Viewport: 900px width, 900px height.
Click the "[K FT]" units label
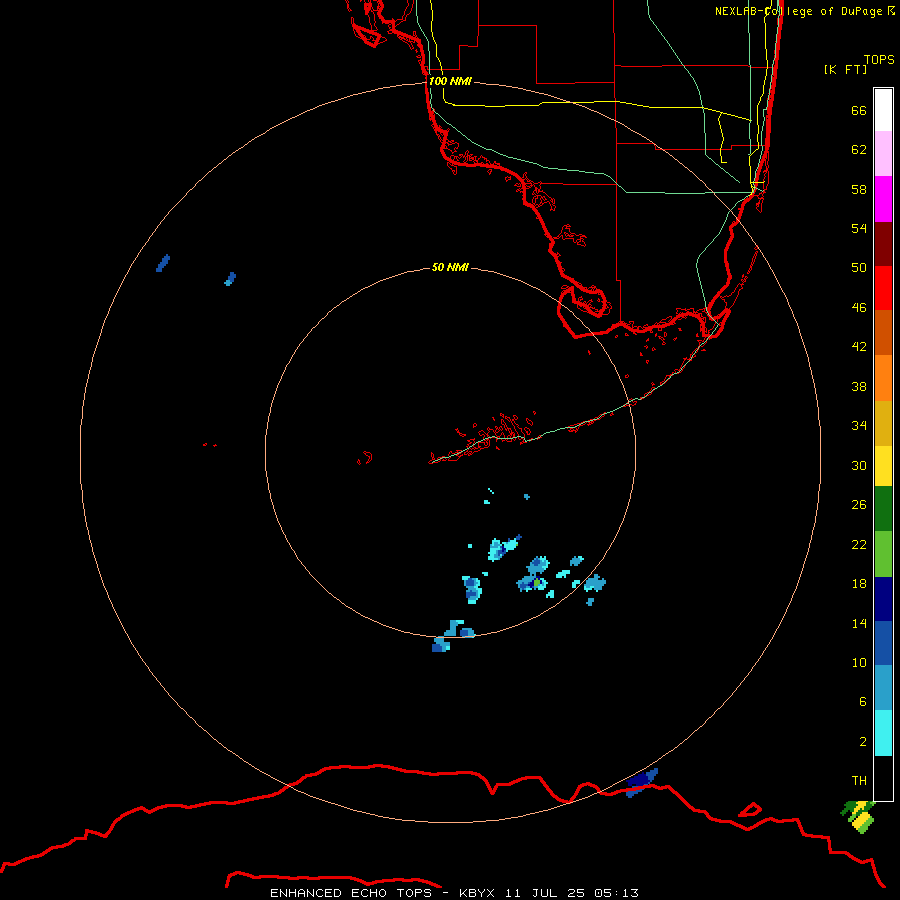pyautogui.click(x=845, y=69)
